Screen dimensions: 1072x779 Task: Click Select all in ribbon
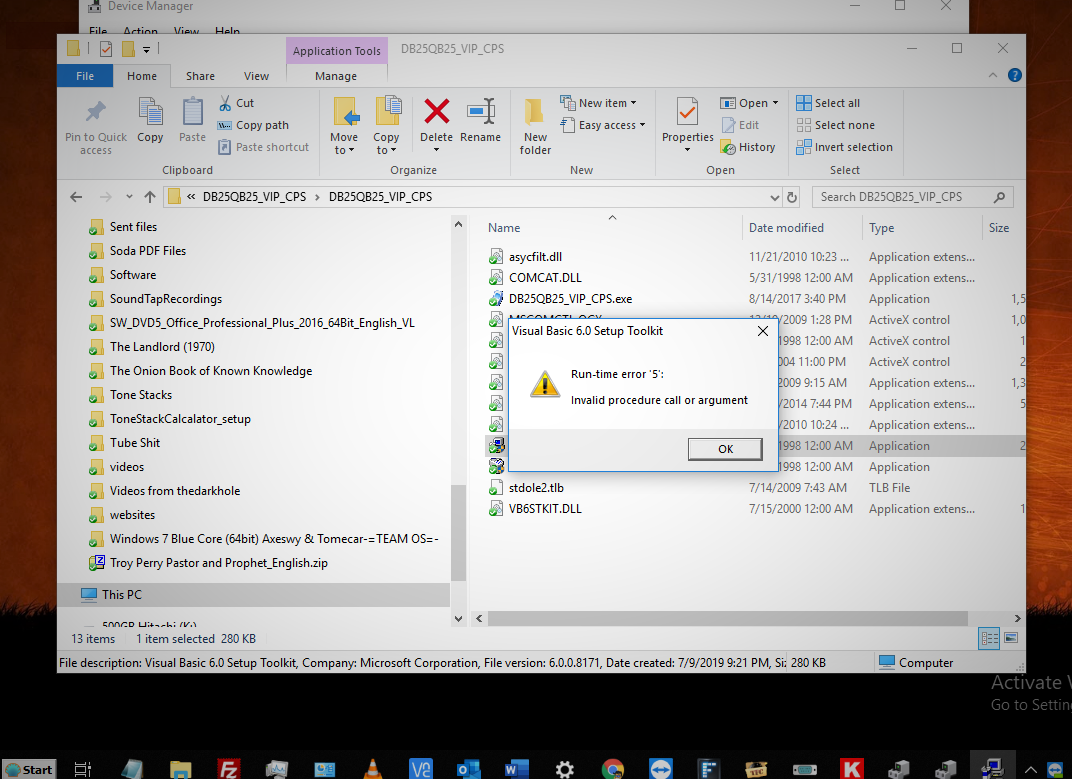[x=828, y=103]
